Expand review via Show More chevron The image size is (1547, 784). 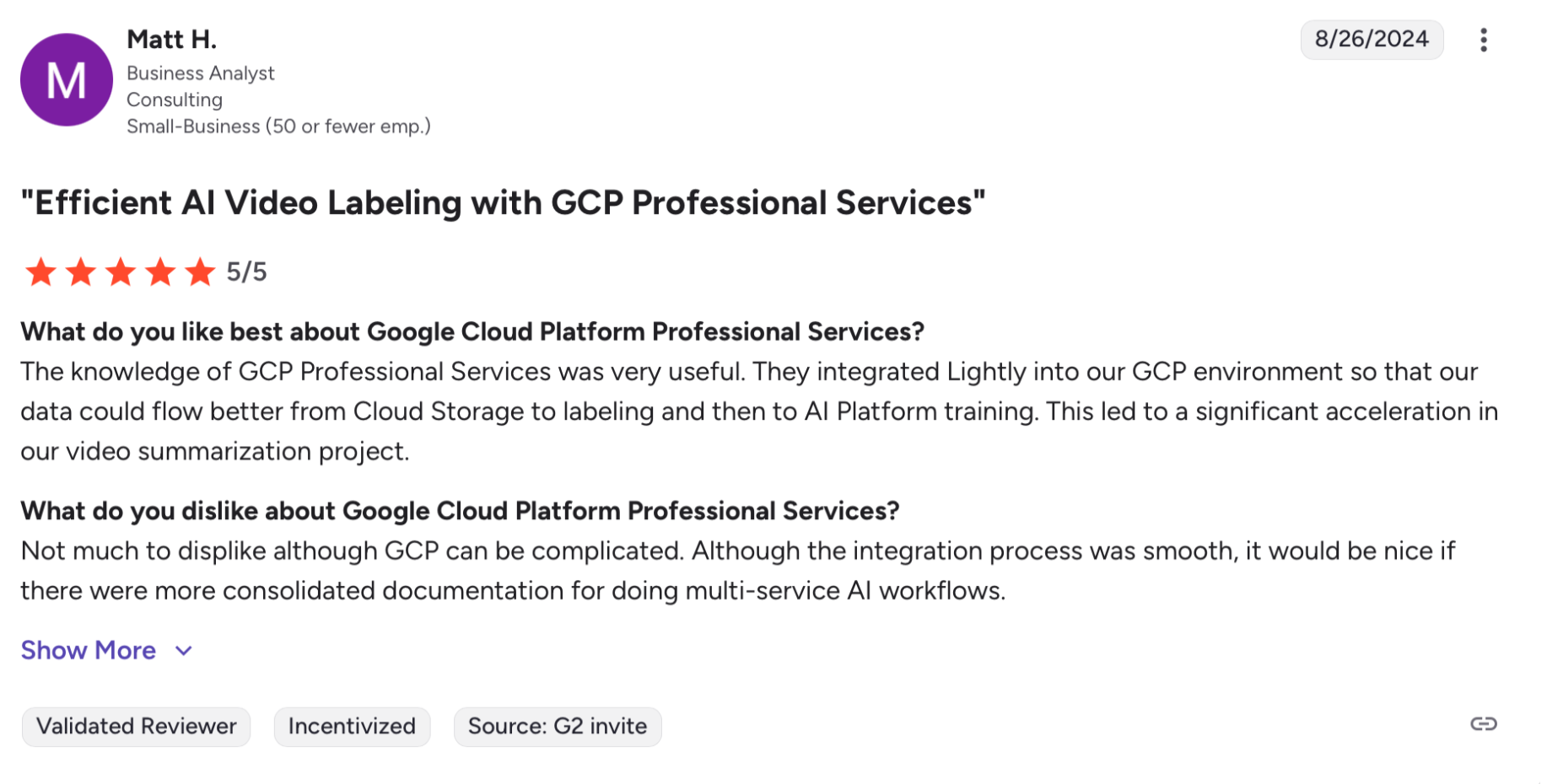[x=184, y=651]
